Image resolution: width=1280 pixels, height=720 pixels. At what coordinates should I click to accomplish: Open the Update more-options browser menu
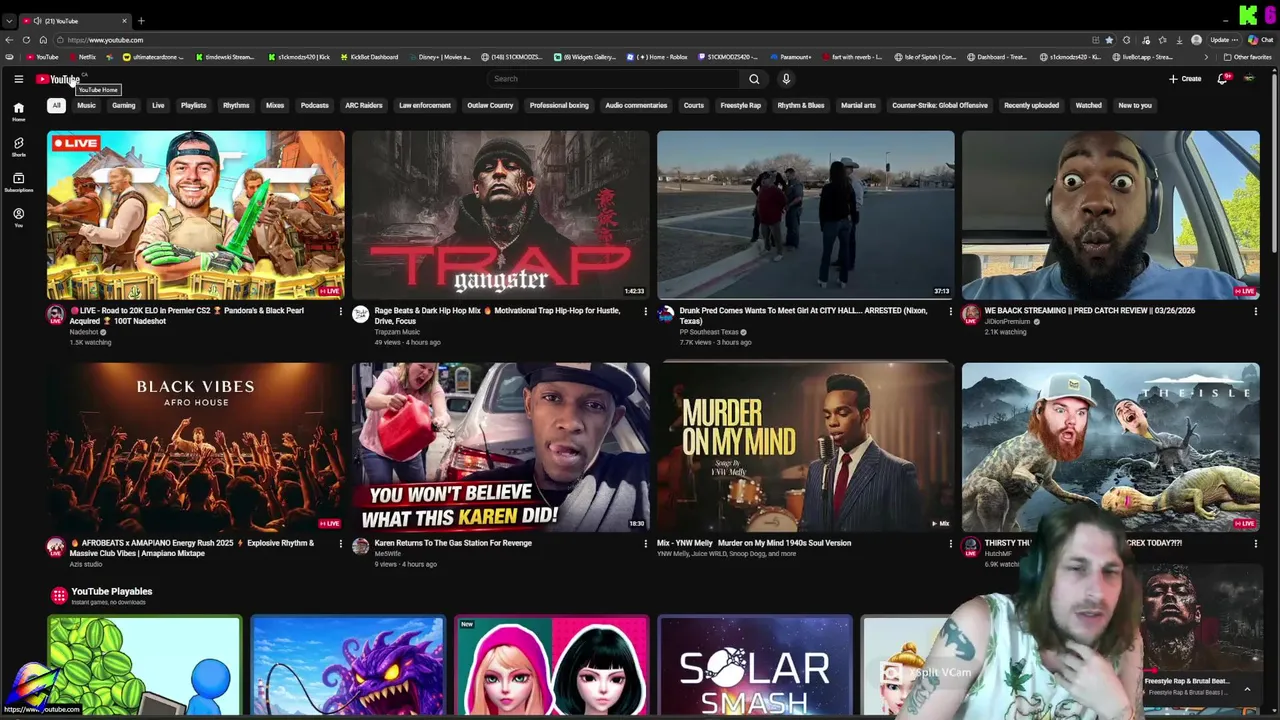[1225, 40]
